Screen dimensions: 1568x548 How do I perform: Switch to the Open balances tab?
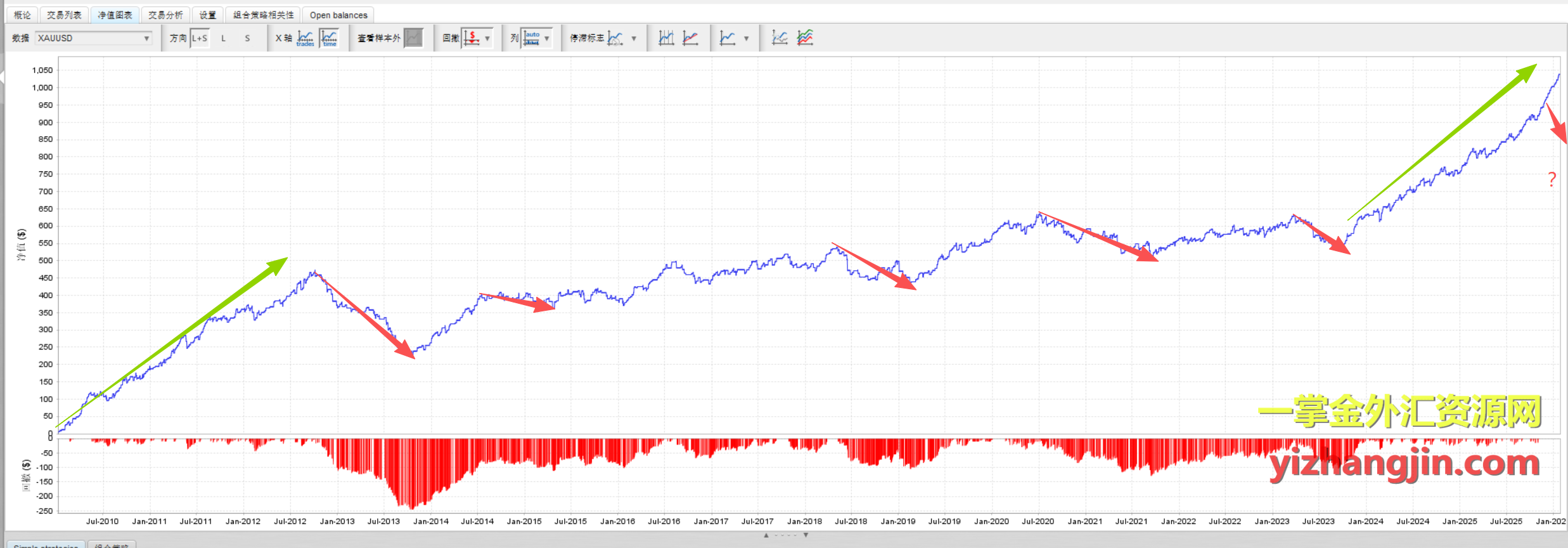(x=338, y=15)
